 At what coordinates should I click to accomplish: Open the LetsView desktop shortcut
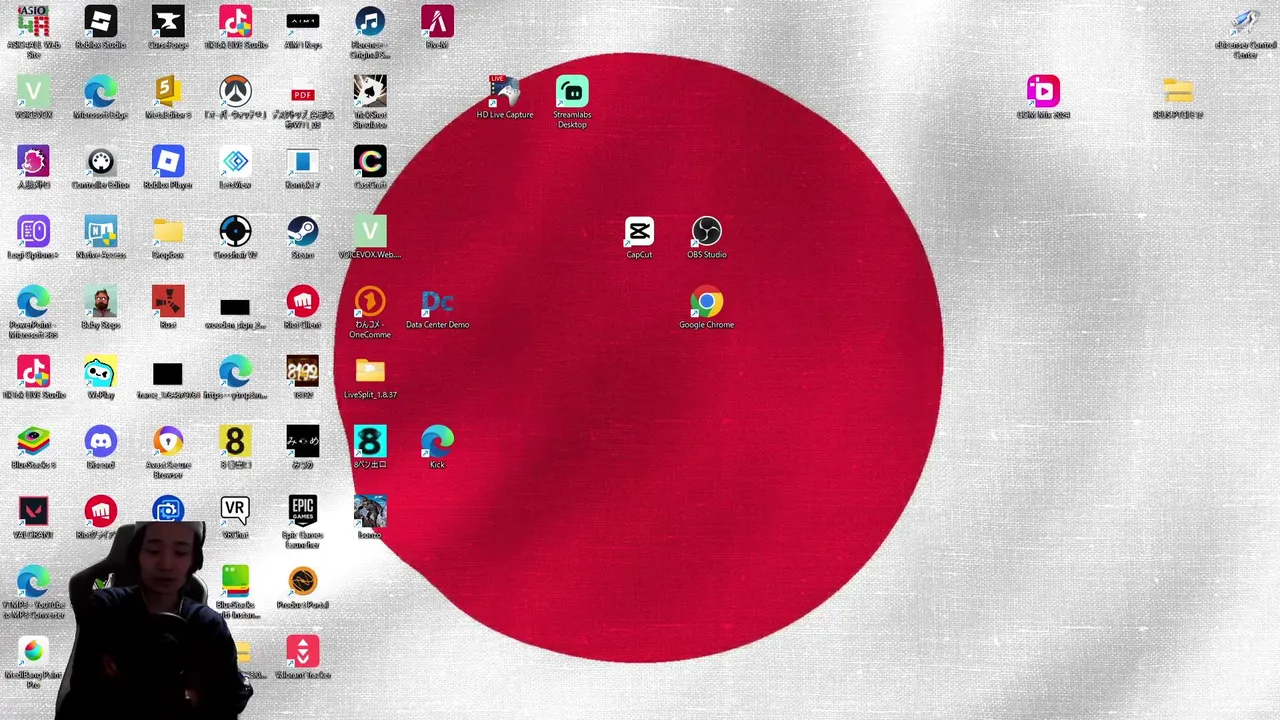[235, 162]
